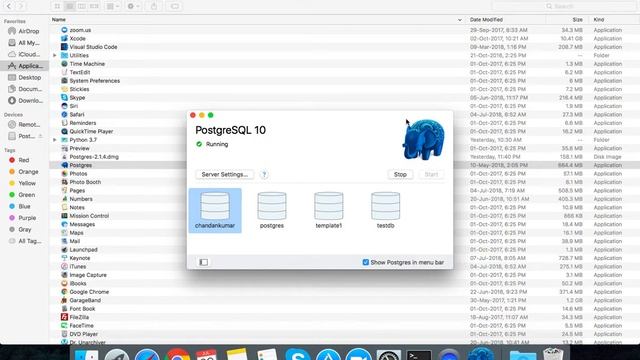This screenshot has width=640, height=360.
Task: Open Downloads from the sidebar
Action: click(24, 100)
